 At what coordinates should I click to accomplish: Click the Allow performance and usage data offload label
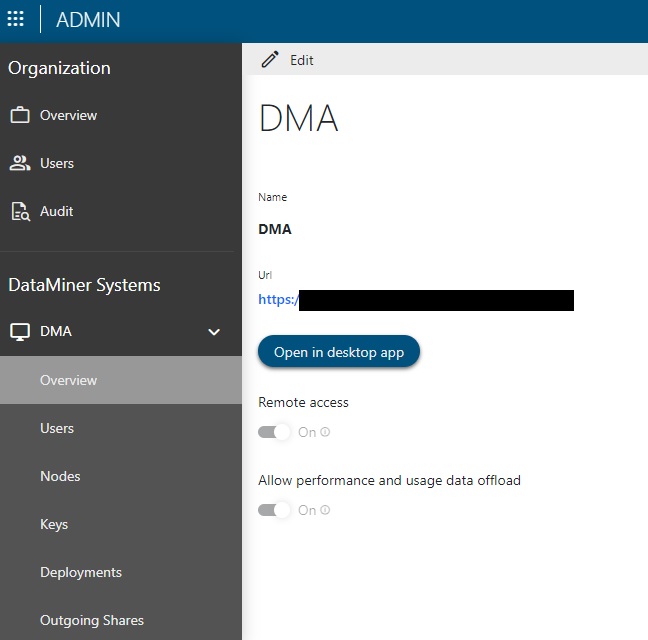click(x=389, y=481)
